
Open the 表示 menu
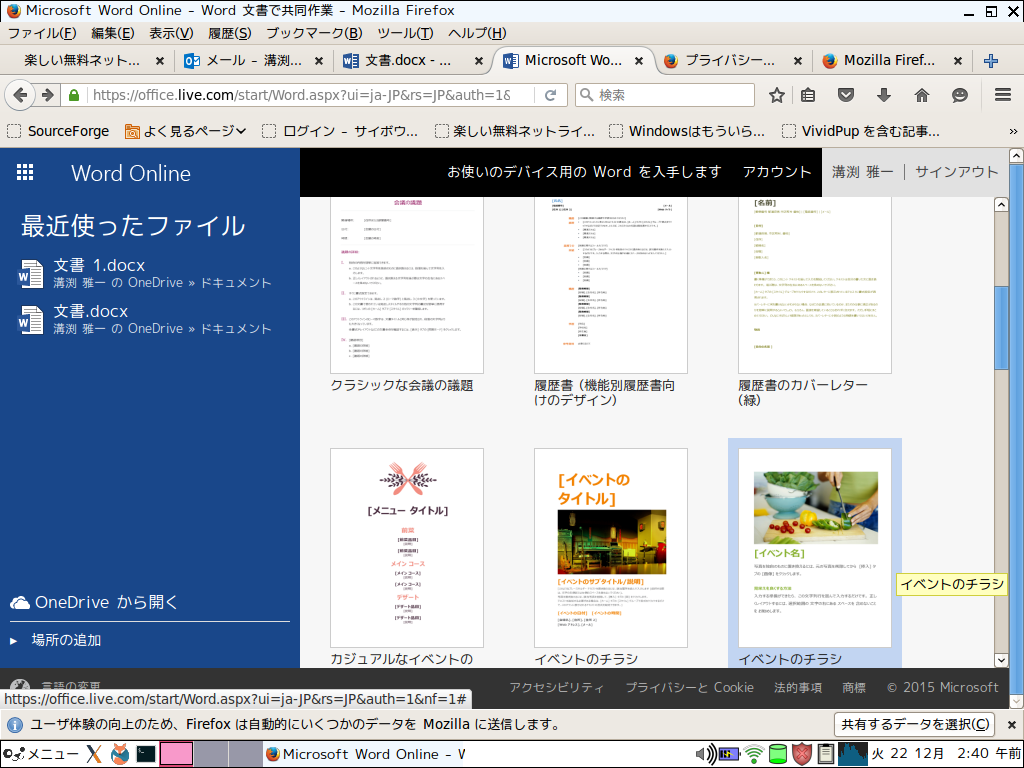point(171,33)
